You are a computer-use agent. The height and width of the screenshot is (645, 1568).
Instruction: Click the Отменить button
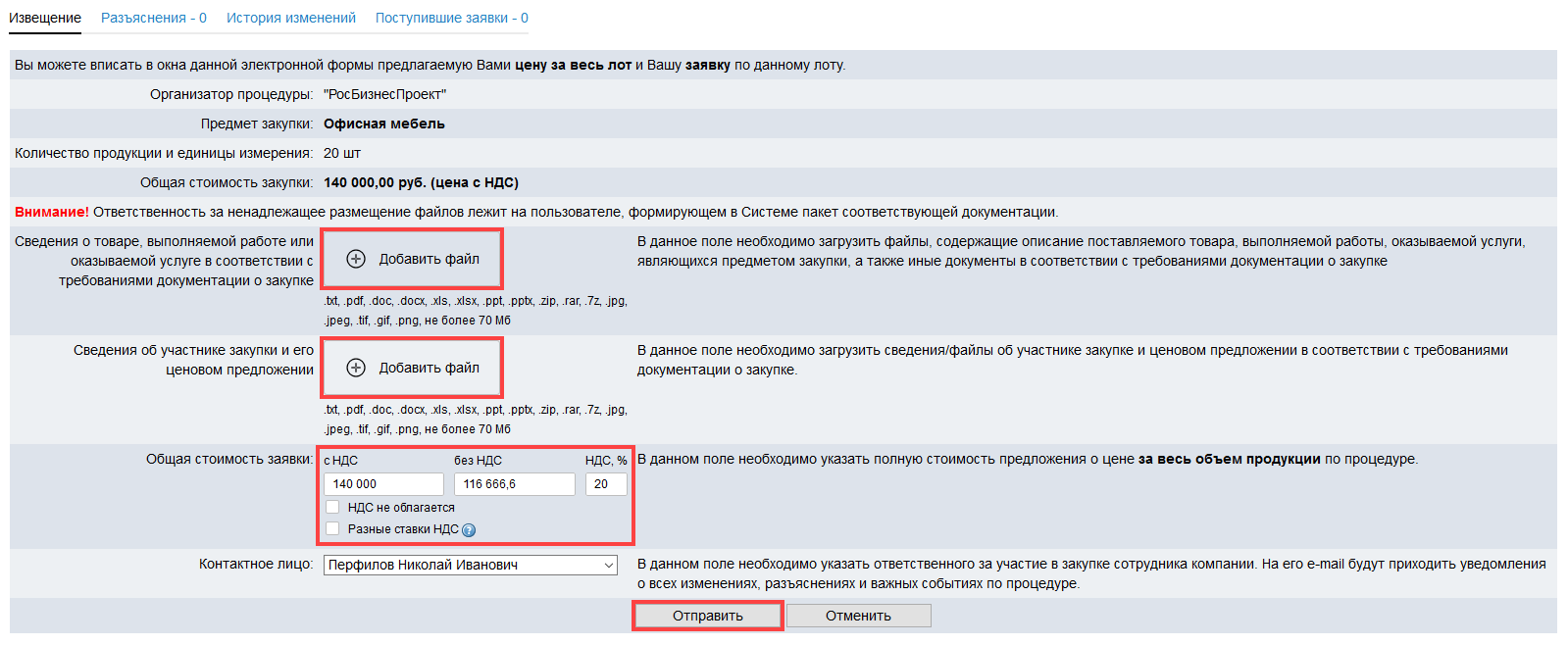[858, 616]
